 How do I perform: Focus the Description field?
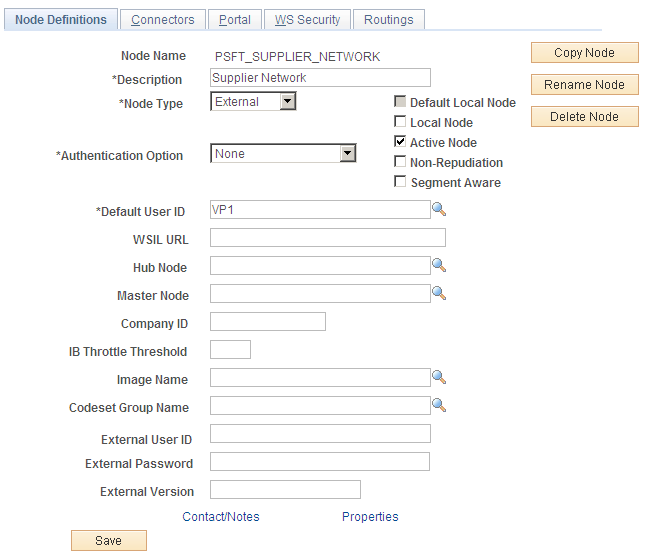(320, 78)
